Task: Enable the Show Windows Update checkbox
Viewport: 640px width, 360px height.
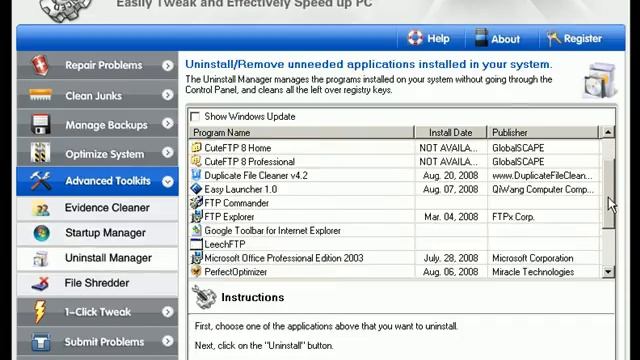Action: pos(196,117)
